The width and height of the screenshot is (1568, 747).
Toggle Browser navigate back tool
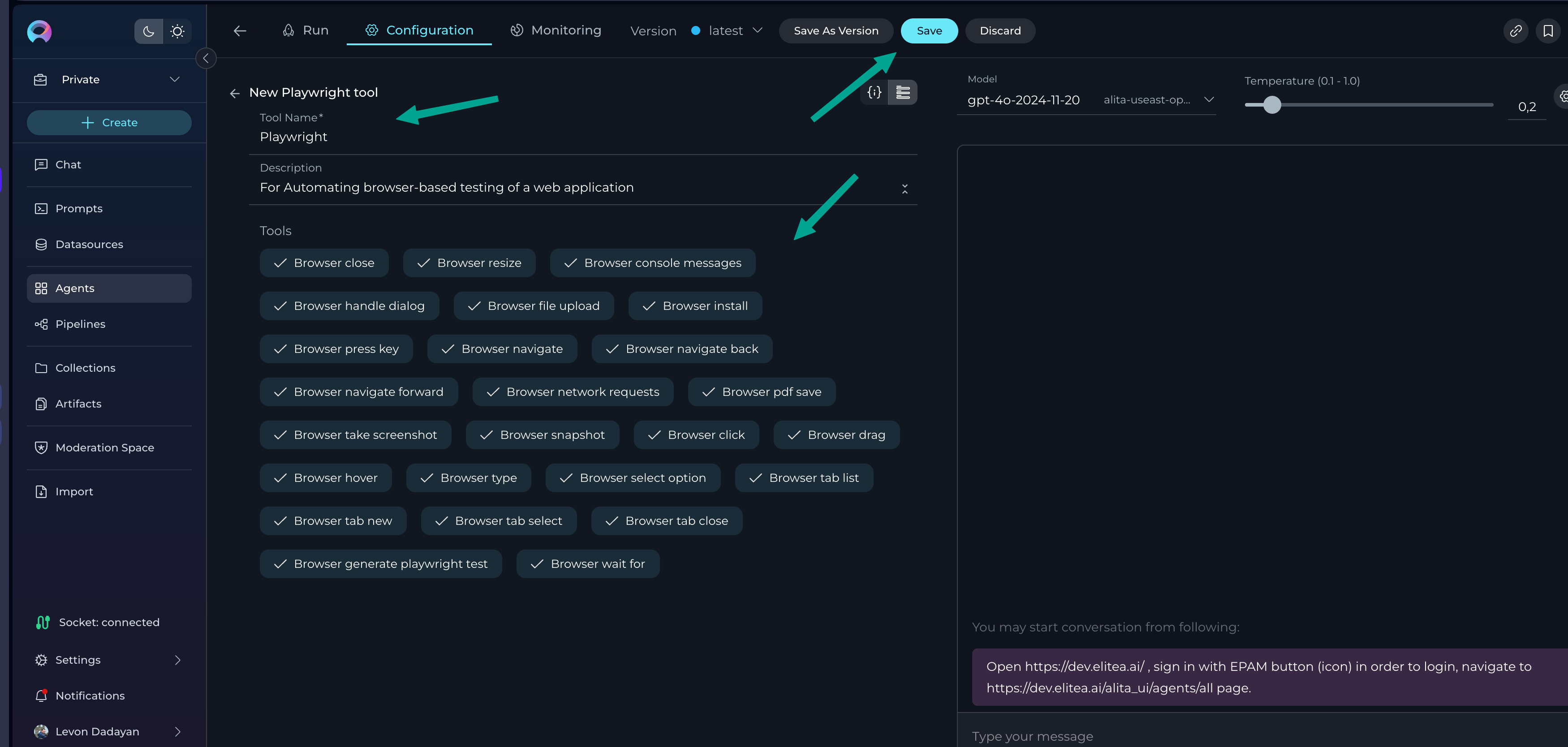click(682, 349)
